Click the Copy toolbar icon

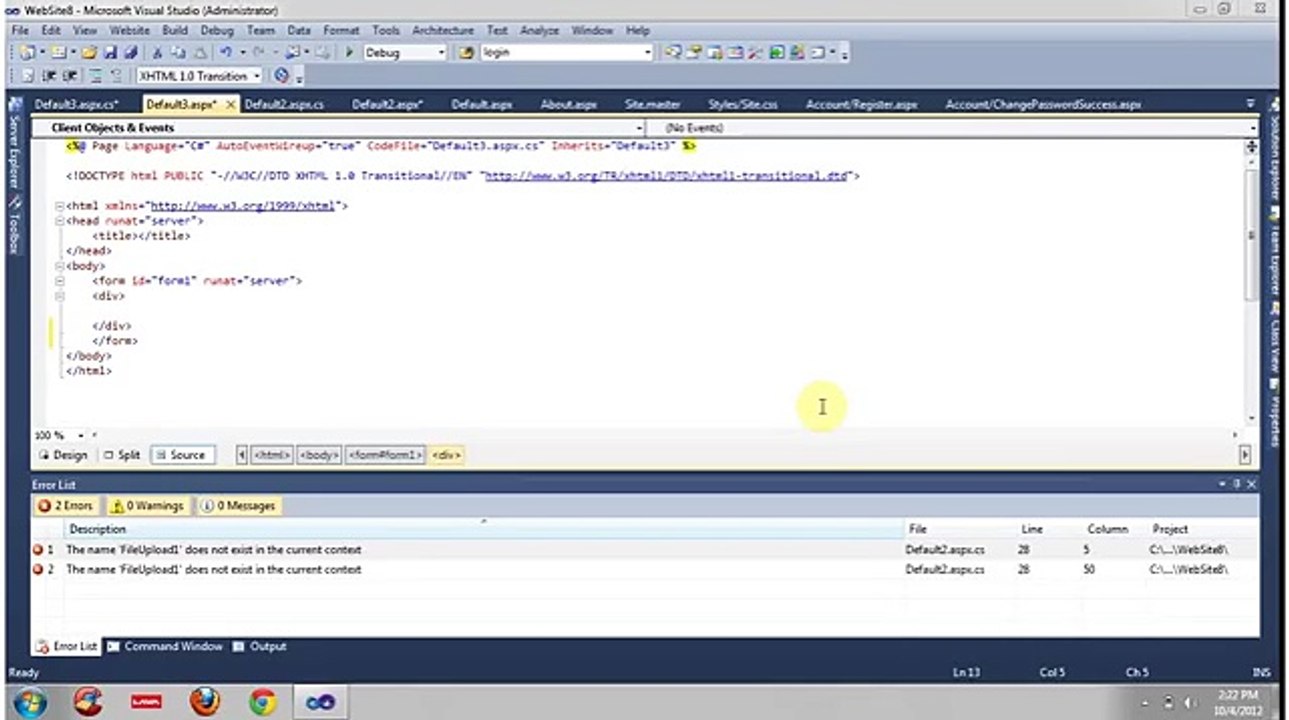coord(178,52)
